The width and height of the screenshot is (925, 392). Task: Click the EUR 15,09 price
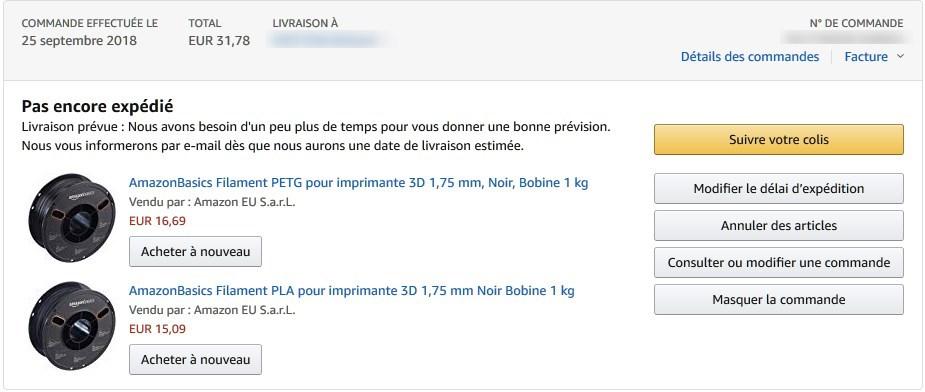pyautogui.click(x=157, y=329)
